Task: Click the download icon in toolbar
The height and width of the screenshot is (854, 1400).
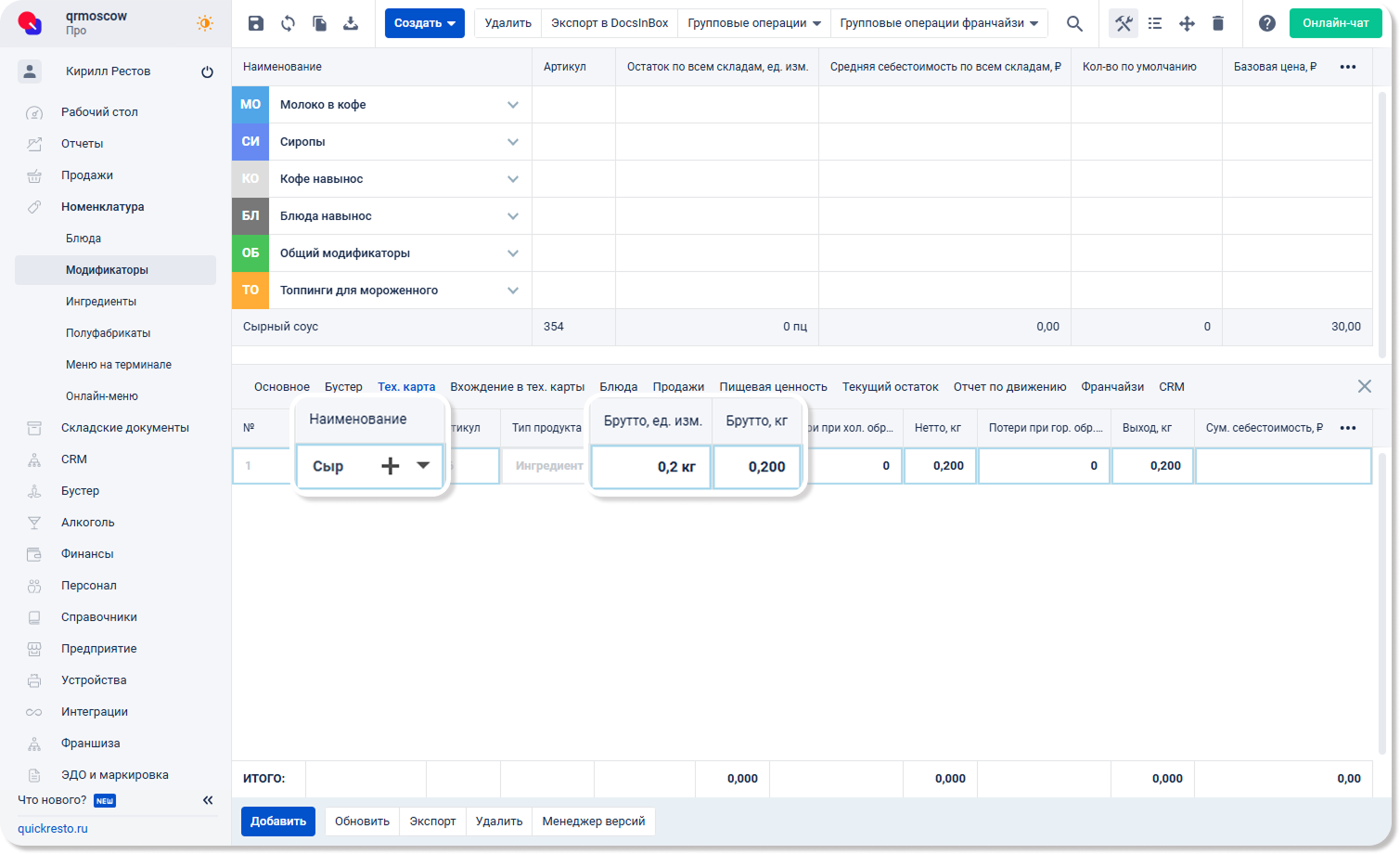Action: 351,23
